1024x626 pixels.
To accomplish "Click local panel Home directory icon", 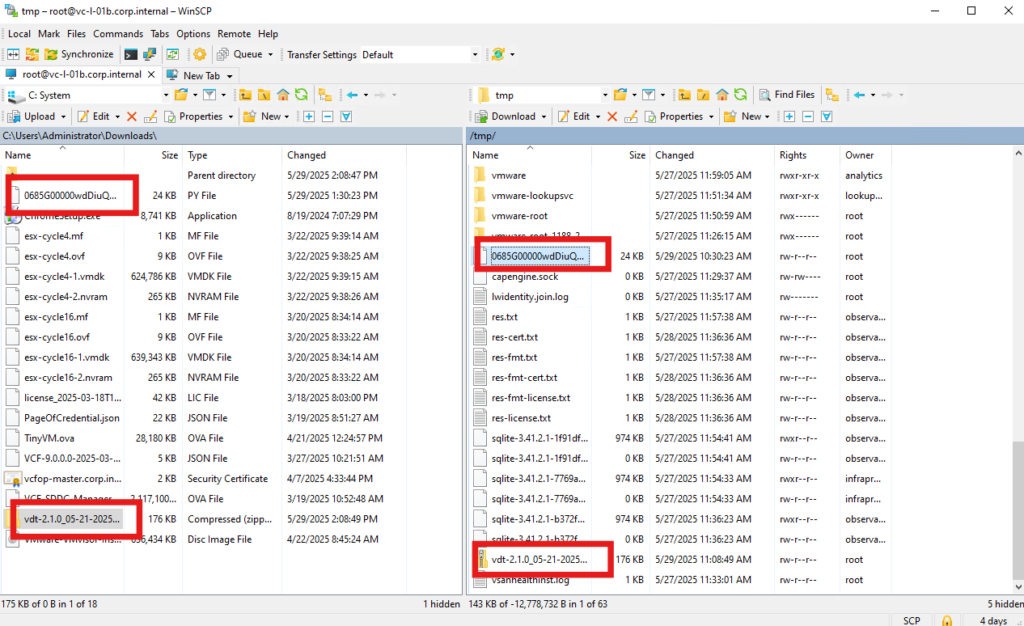I will pos(283,95).
